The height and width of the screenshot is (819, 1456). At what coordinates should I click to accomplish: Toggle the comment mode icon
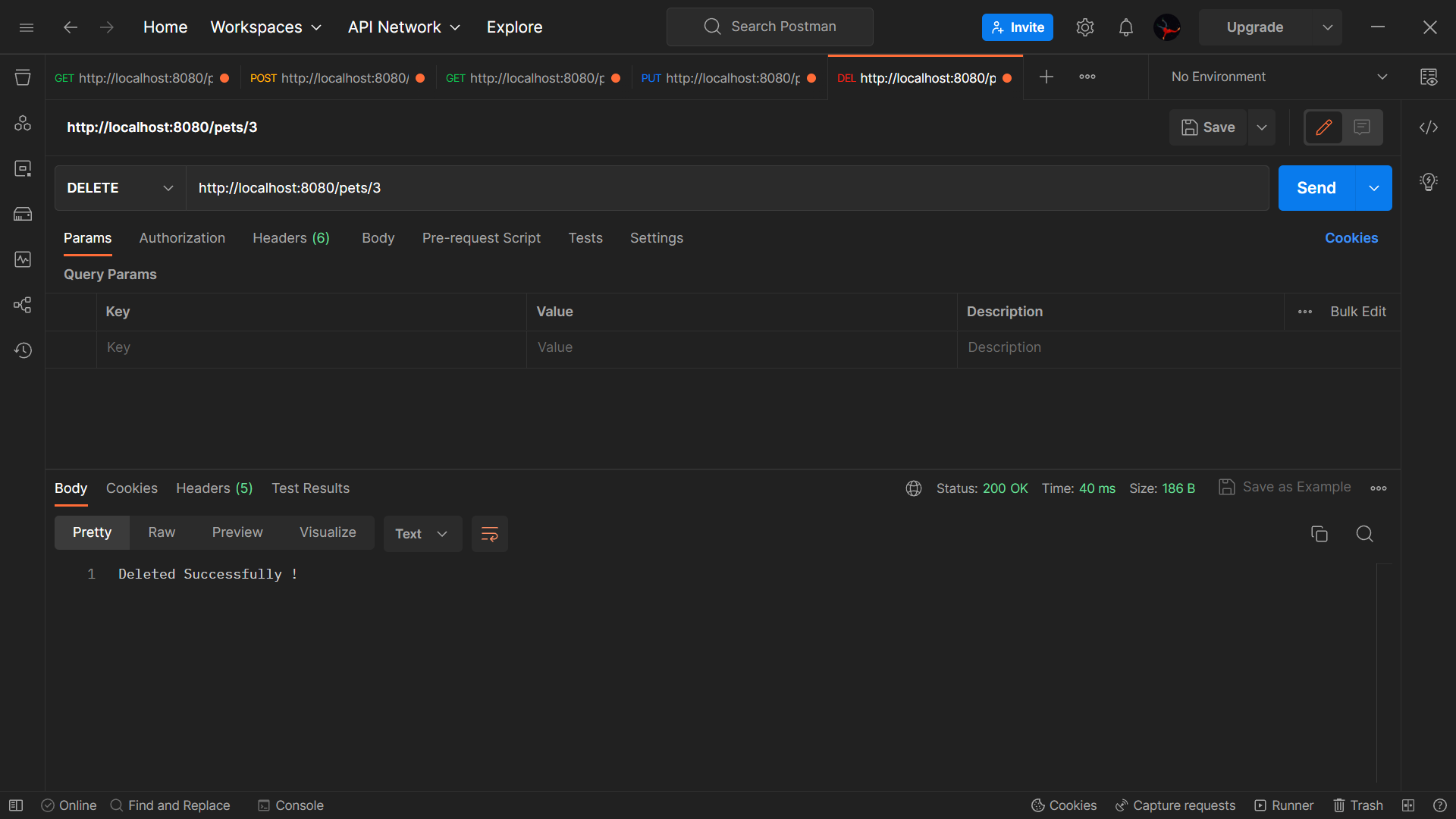pyautogui.click(x=1362, y=127)
